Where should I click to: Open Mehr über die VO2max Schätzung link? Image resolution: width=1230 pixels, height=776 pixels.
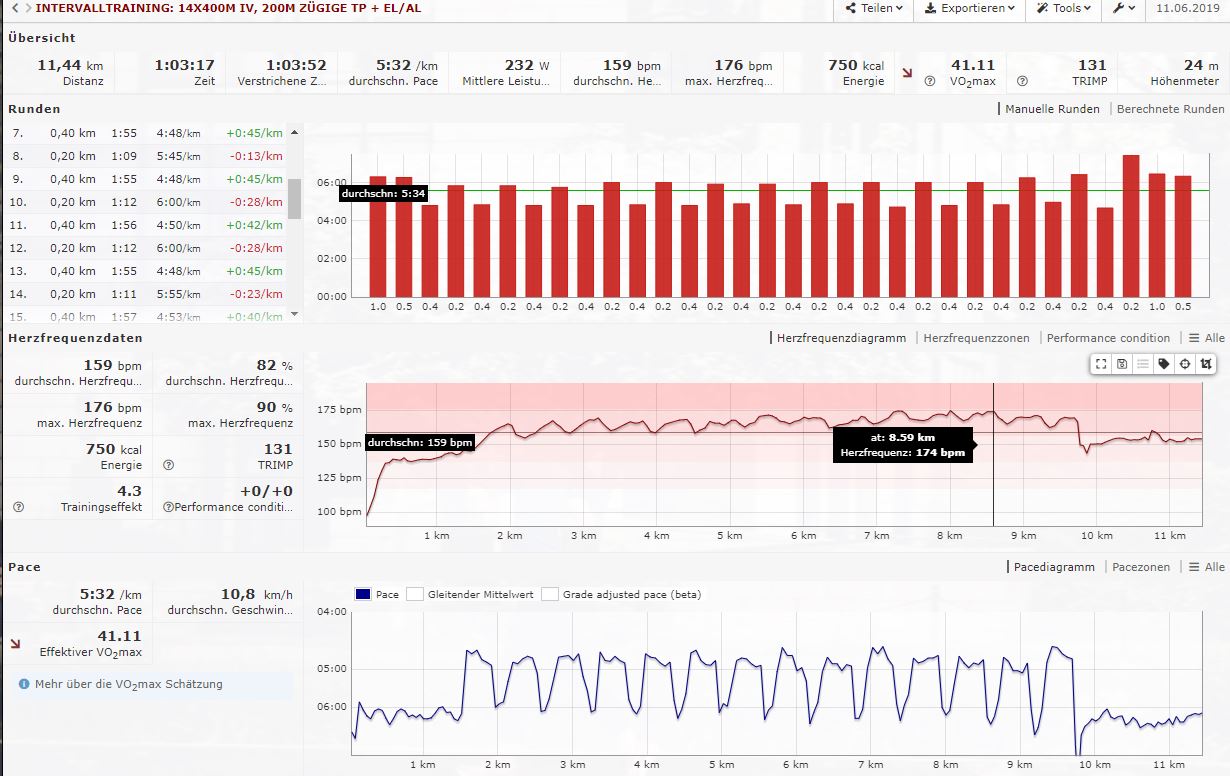click(129, 684)
